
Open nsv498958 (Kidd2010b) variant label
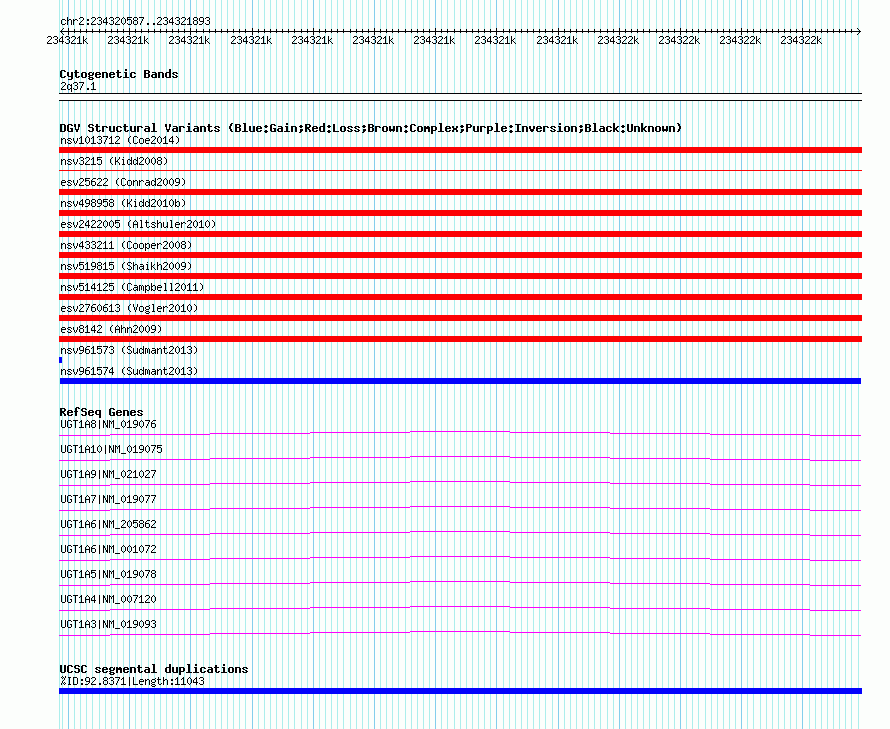pyautogui.click(x=123, y=203)
